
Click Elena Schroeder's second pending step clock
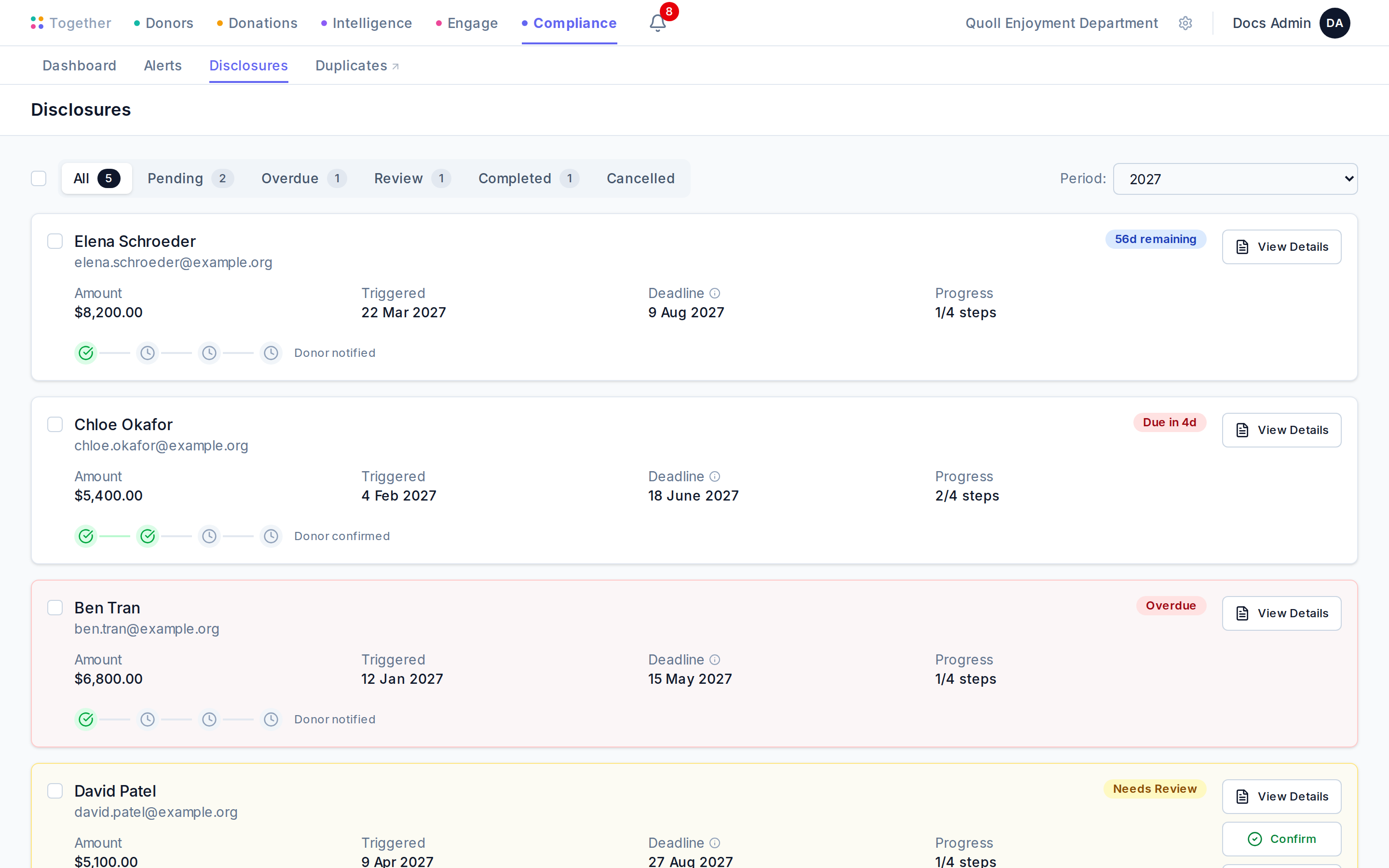pyautogui.click(x=148, y=353)
